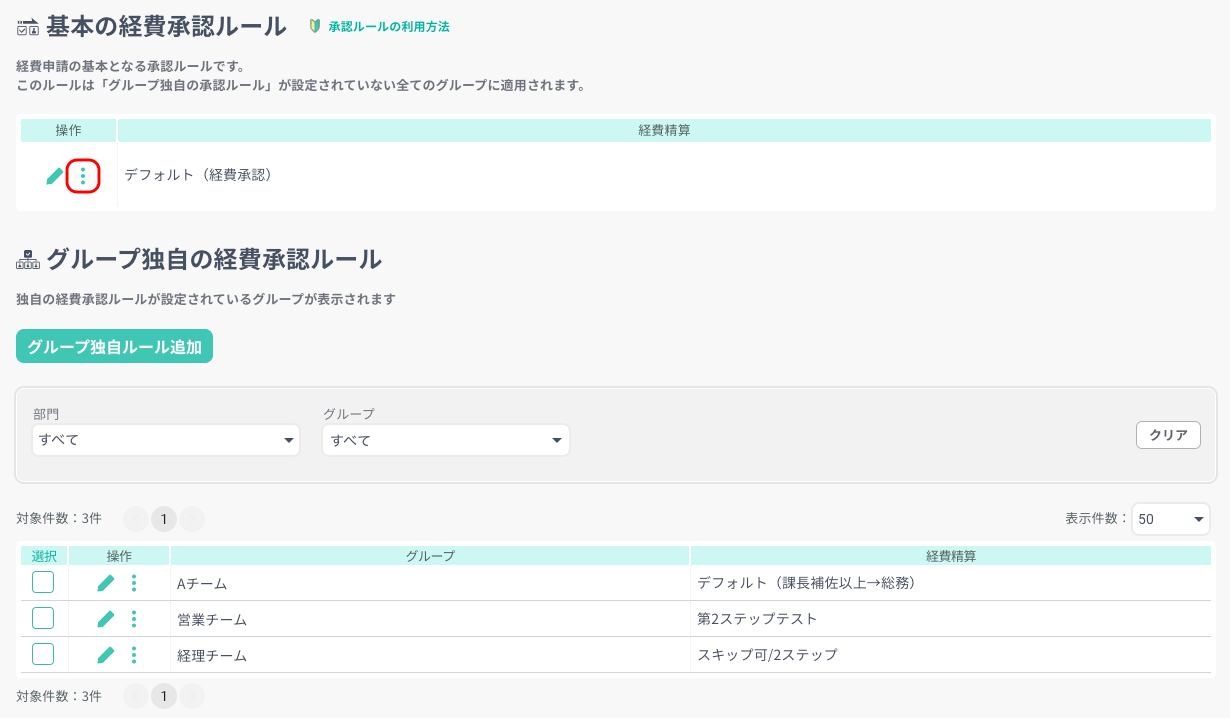The image size is (1230, 718).
Task: Edit the Aチーム rule with pencil icon
Action: [x=106, y=583]
